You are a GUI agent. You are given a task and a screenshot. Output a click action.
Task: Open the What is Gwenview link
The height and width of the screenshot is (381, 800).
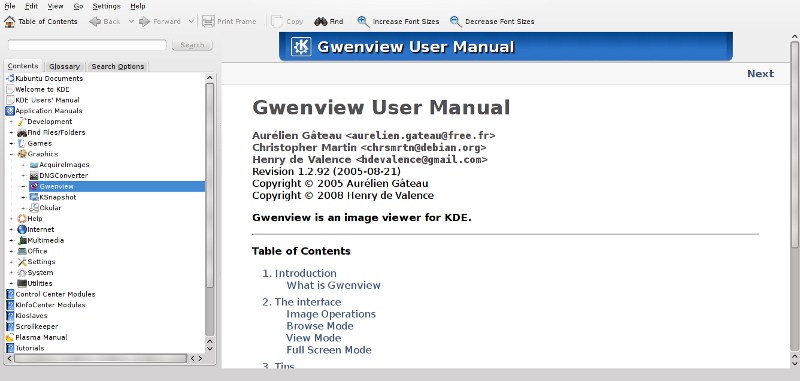[333, 285]
